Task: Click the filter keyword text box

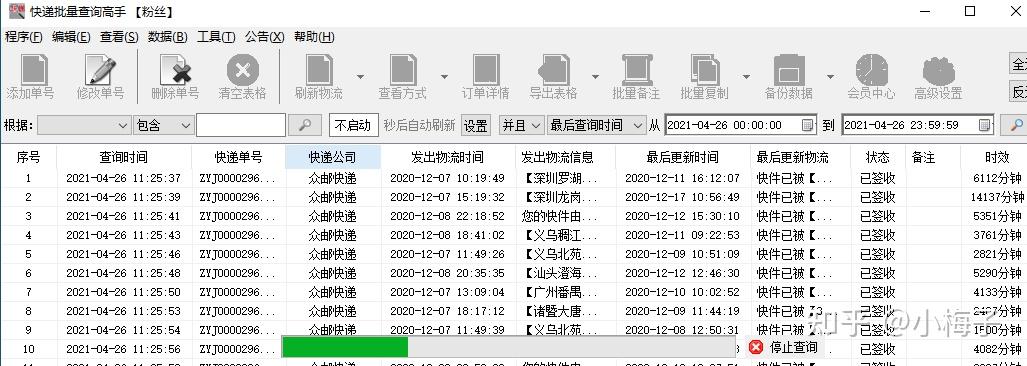Action: (x=240, y=124)
